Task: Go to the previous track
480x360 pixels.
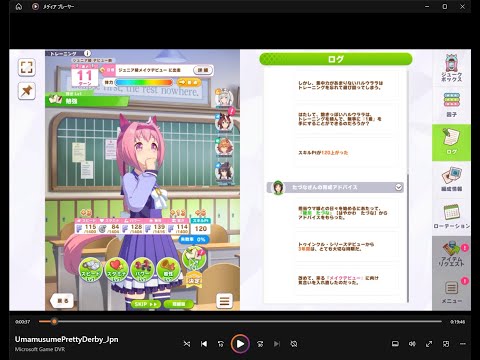Action: tap(204, 344)
